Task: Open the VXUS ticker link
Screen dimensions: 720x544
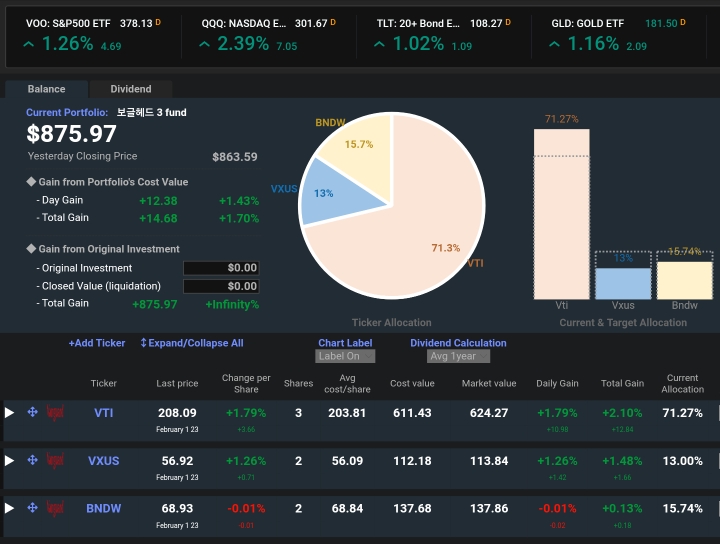Action: pos(104,460)
